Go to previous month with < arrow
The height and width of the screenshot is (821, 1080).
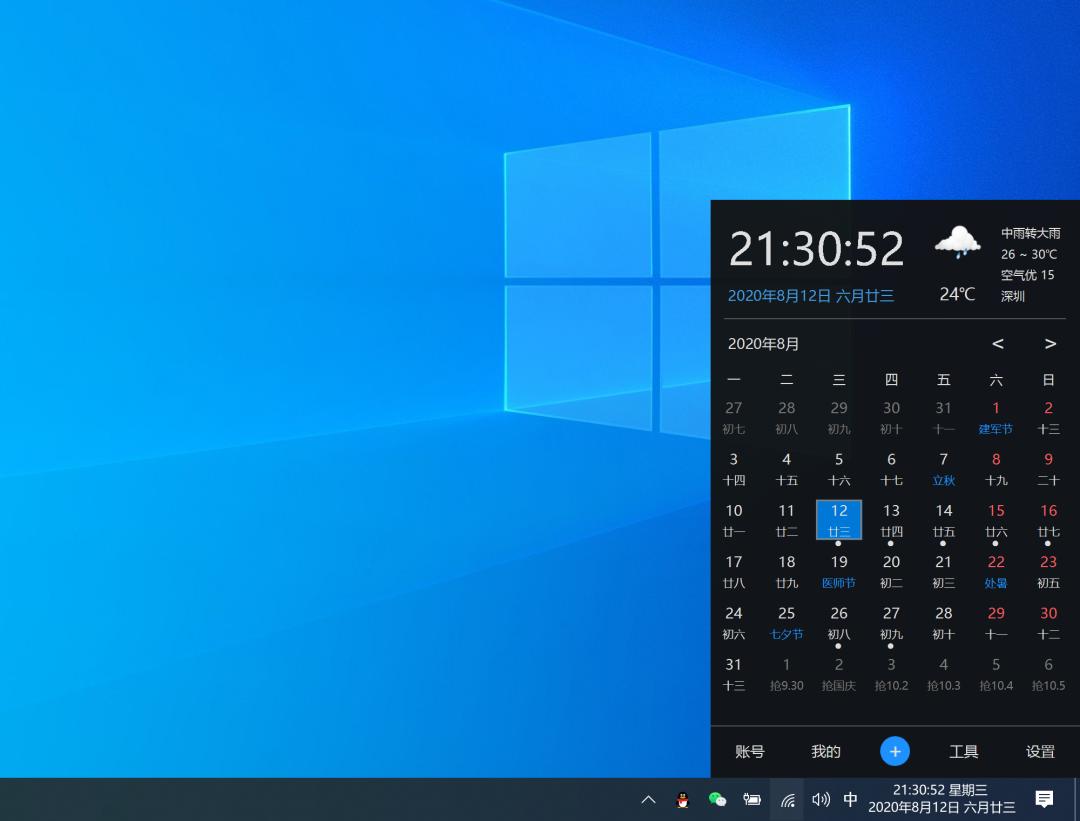[x=997, y=343]
